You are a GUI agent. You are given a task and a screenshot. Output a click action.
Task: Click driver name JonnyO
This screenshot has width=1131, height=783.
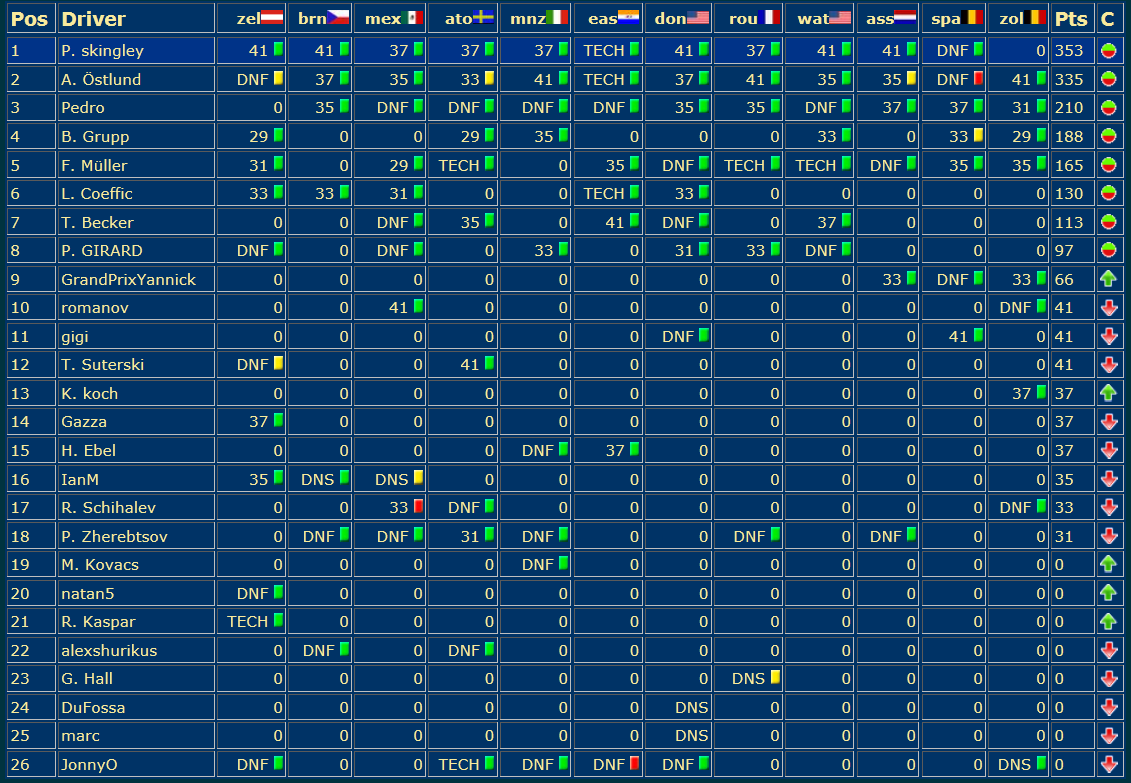88,765
